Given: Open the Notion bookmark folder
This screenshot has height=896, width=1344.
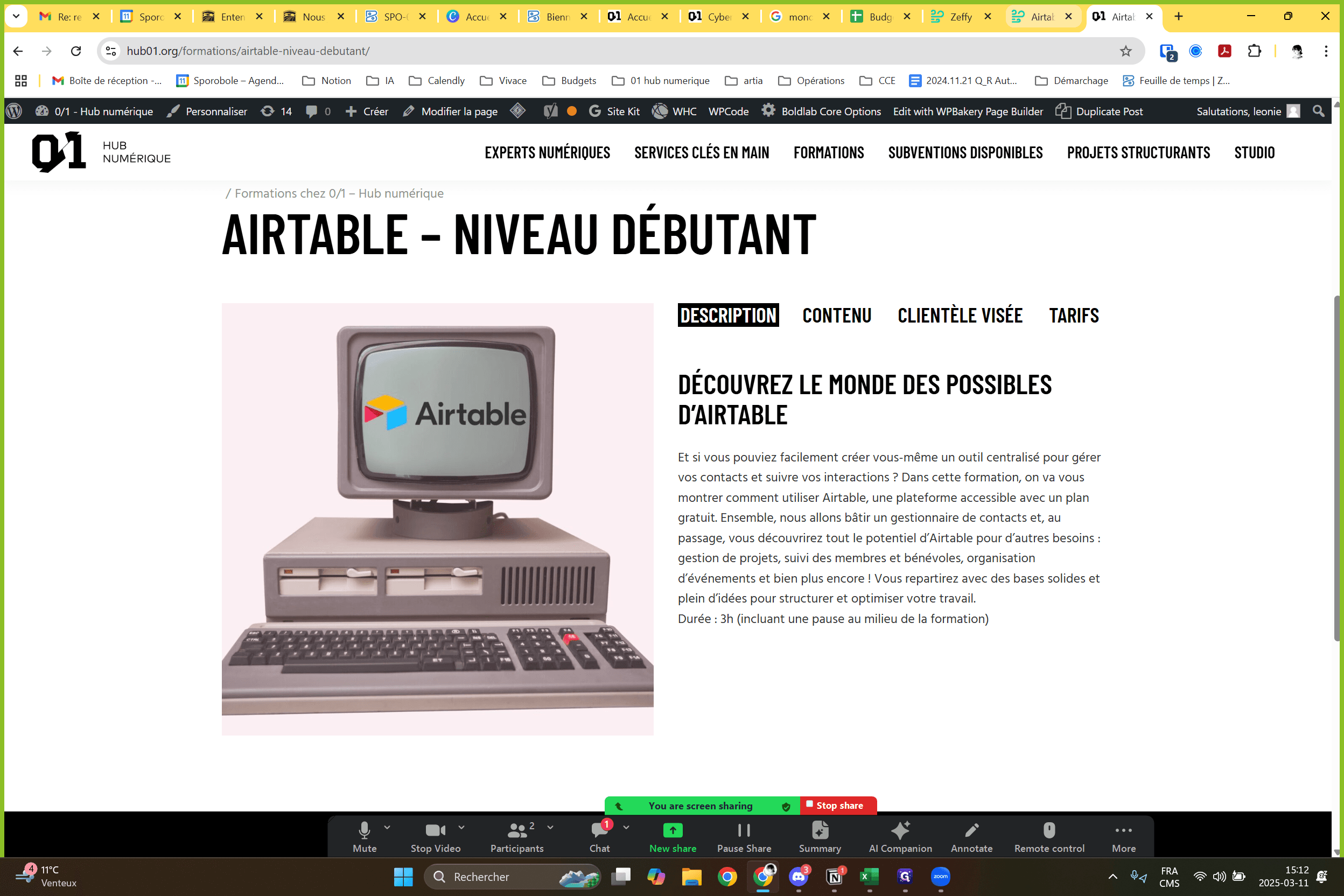Looking at the screenshot, I should pyautogui.click(x=326, y=81).
